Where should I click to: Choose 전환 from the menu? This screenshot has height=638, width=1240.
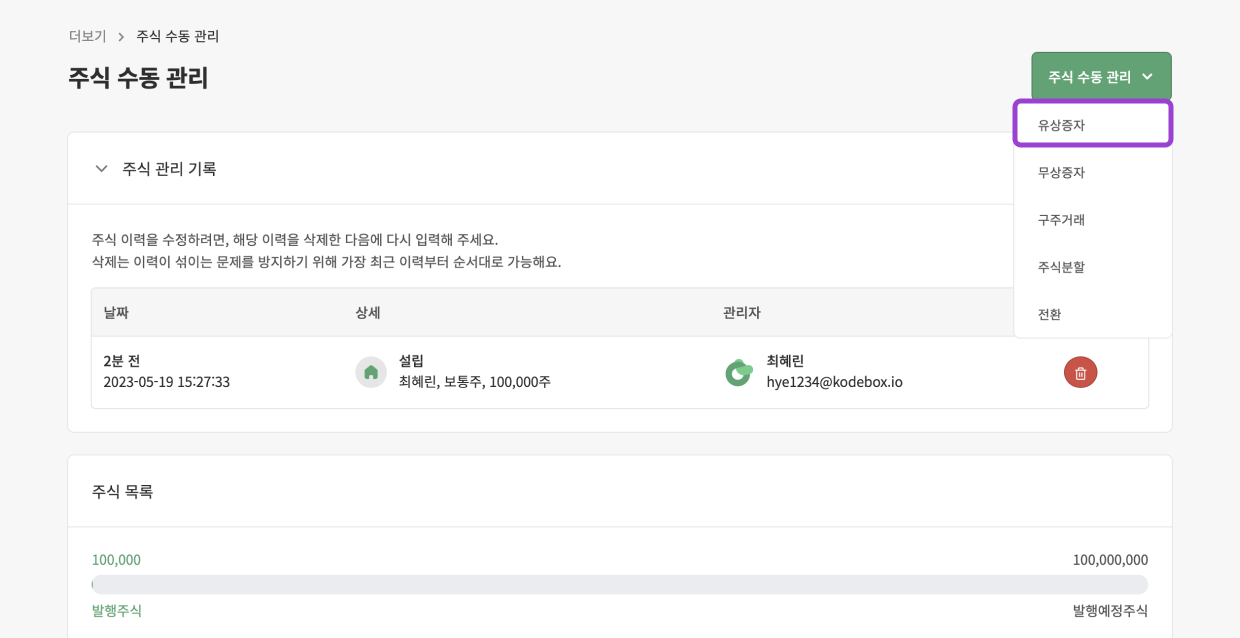pyautogui.click(x=1049, y=314)
